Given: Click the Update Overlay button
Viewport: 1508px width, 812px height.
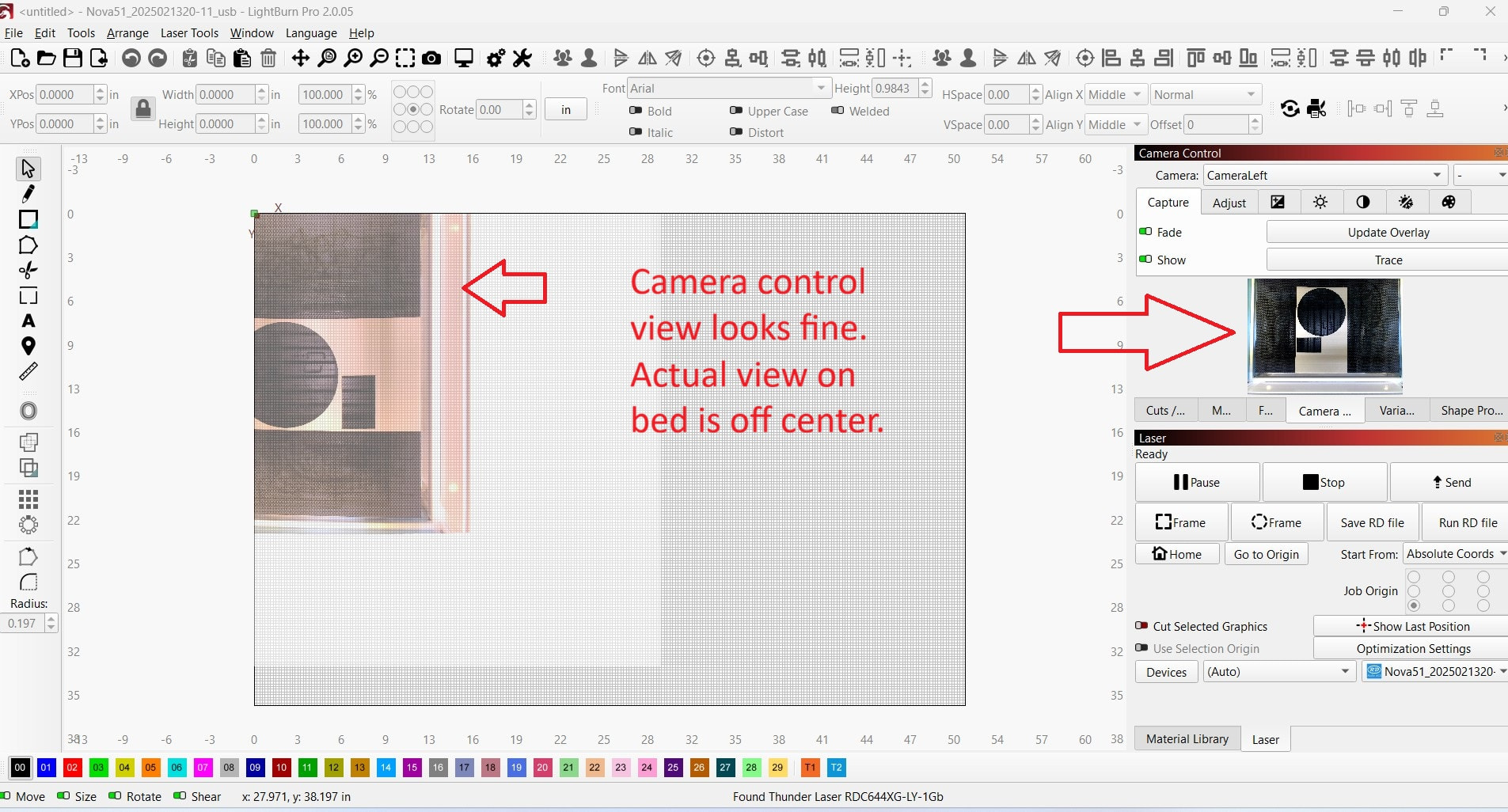Looking at the screenshot, I should point(1388,233).
